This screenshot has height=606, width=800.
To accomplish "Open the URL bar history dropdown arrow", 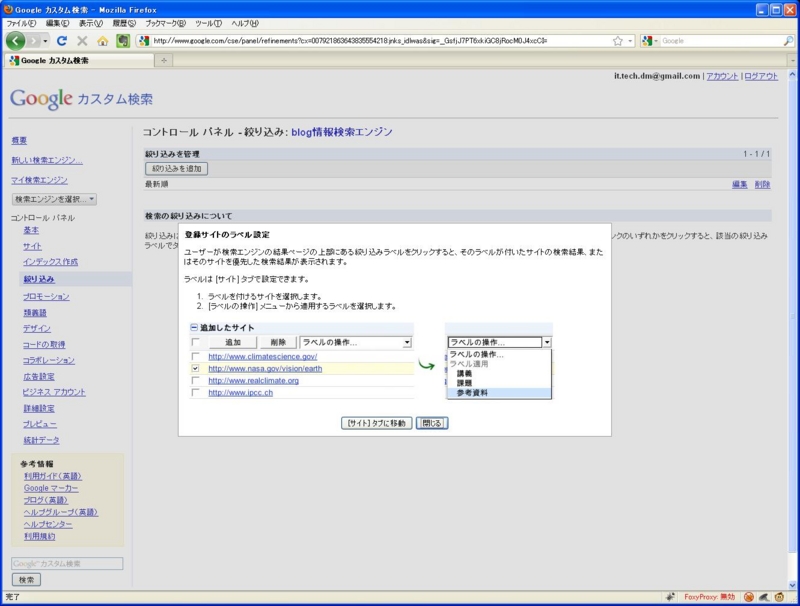I will pyautogui.click(x=631, y=41).
